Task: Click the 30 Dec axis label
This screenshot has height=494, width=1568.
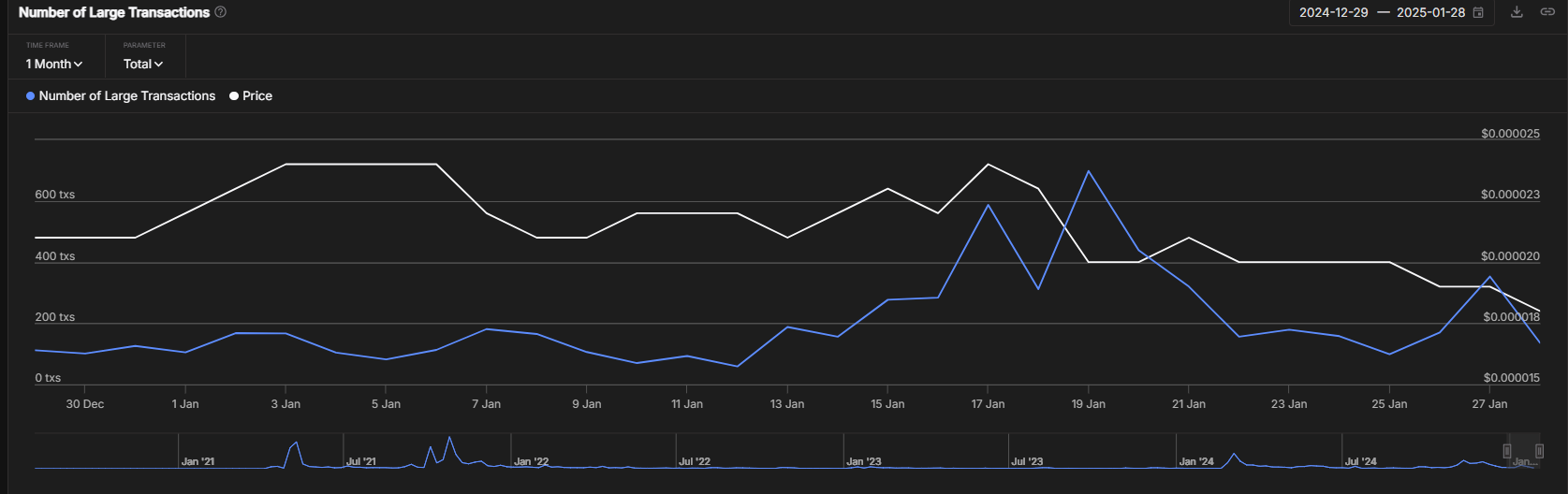Action: click(x=85, y=404)
